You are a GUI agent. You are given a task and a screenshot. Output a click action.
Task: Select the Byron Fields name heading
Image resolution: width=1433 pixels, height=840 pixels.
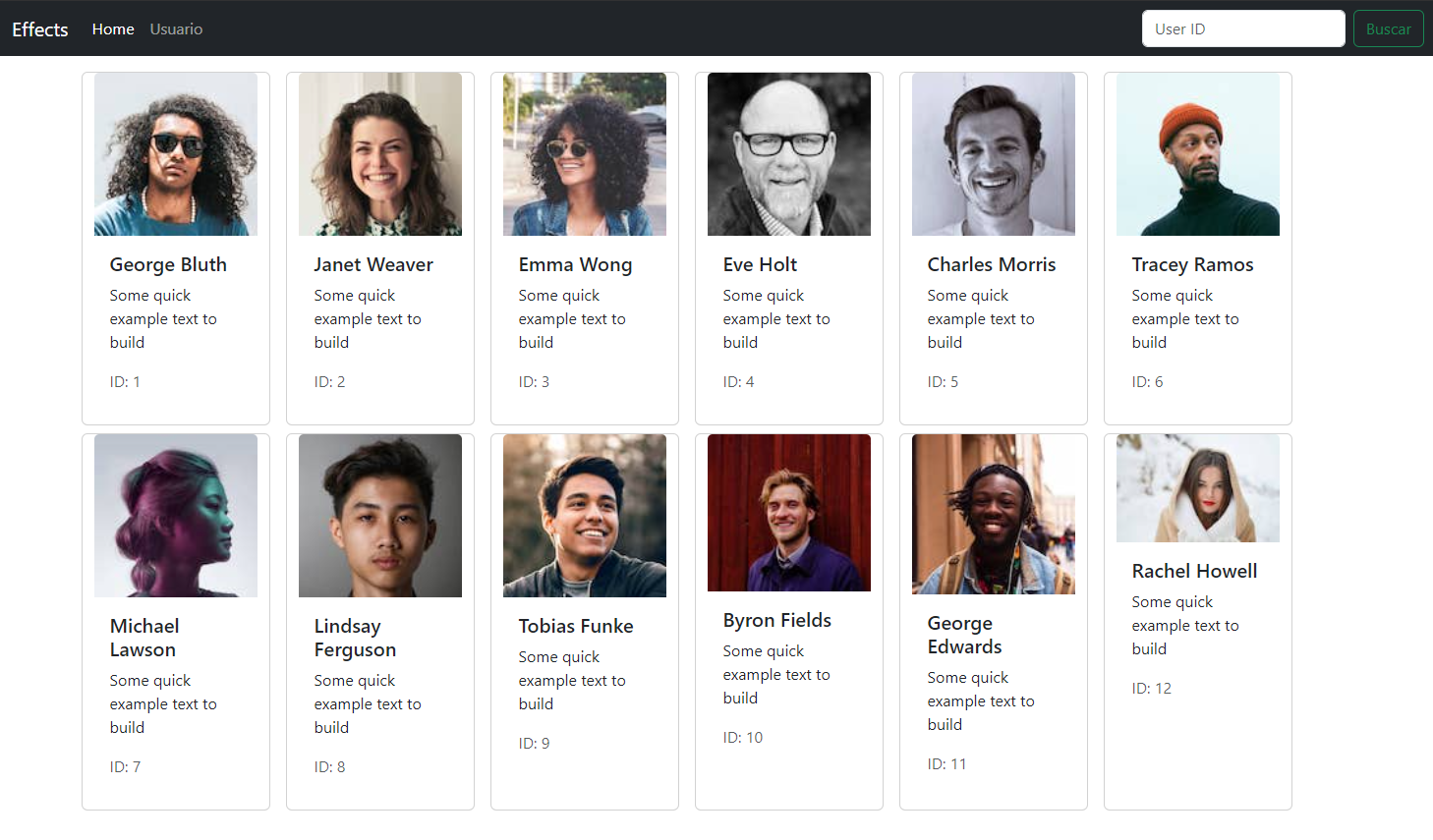777,620
